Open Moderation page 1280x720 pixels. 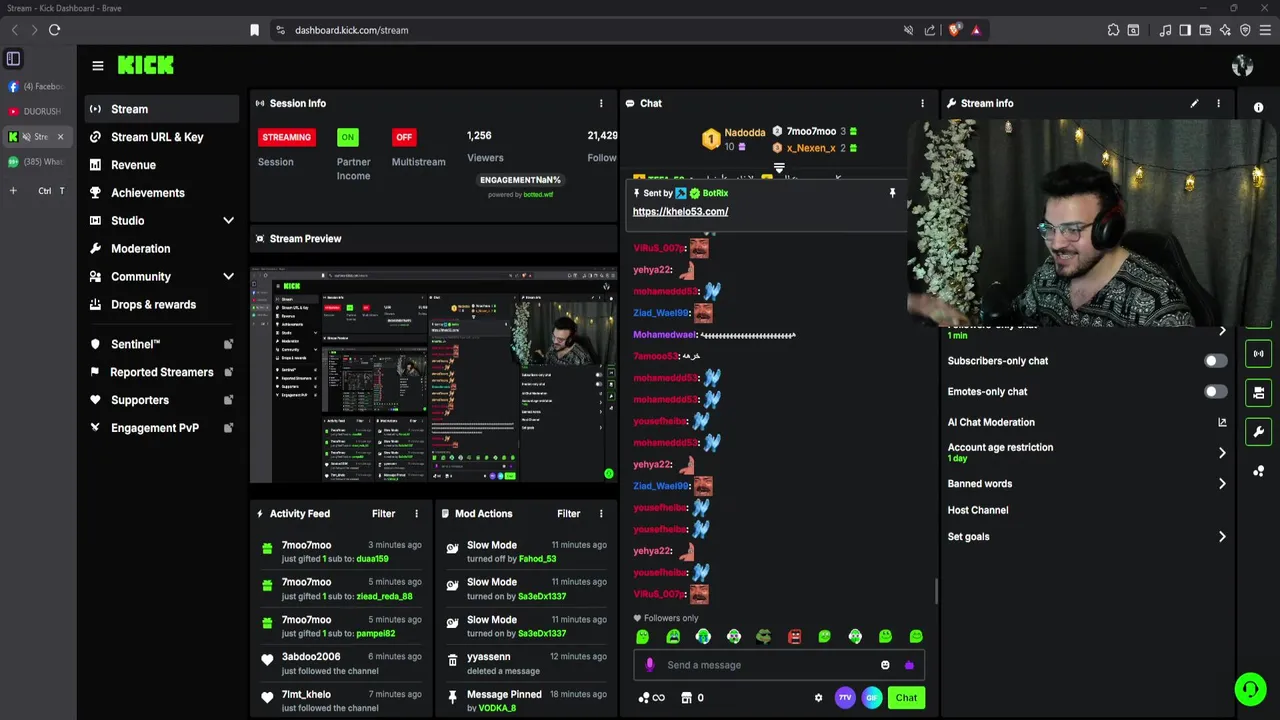click(x=162, y=249)
